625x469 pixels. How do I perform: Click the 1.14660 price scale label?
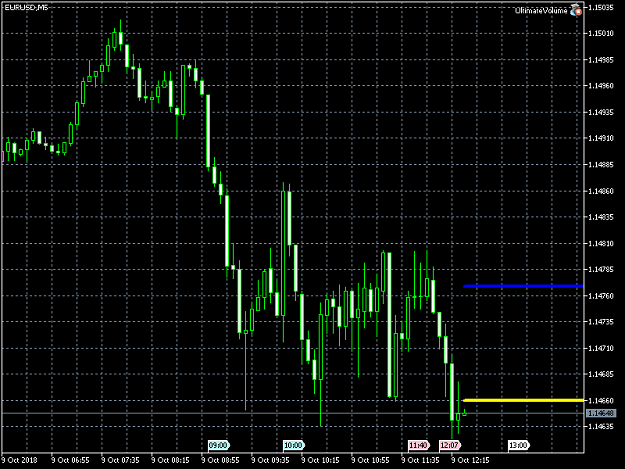601,400
